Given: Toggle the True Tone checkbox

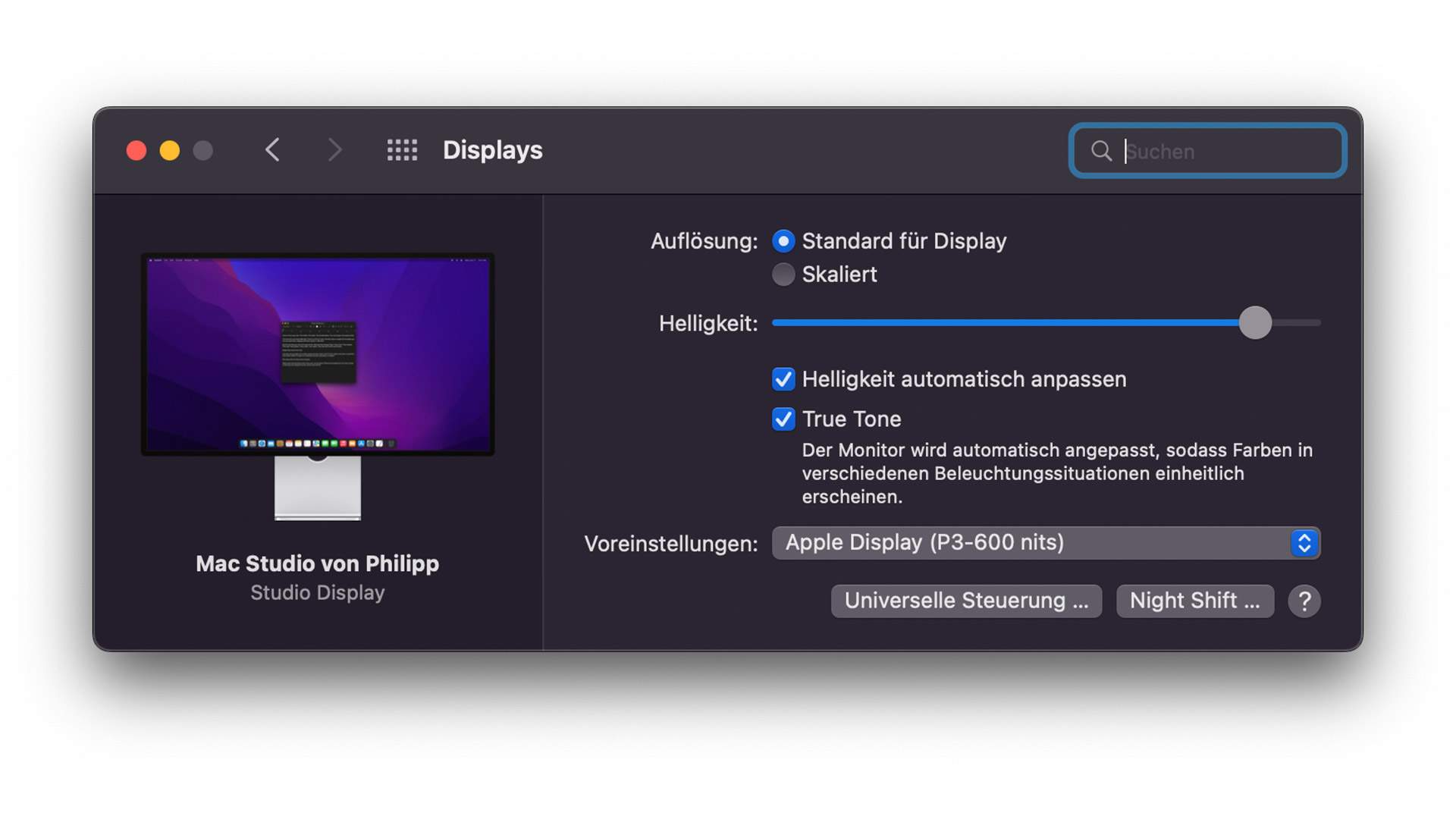Looking at the screenshot, I should tap(783, 419).
